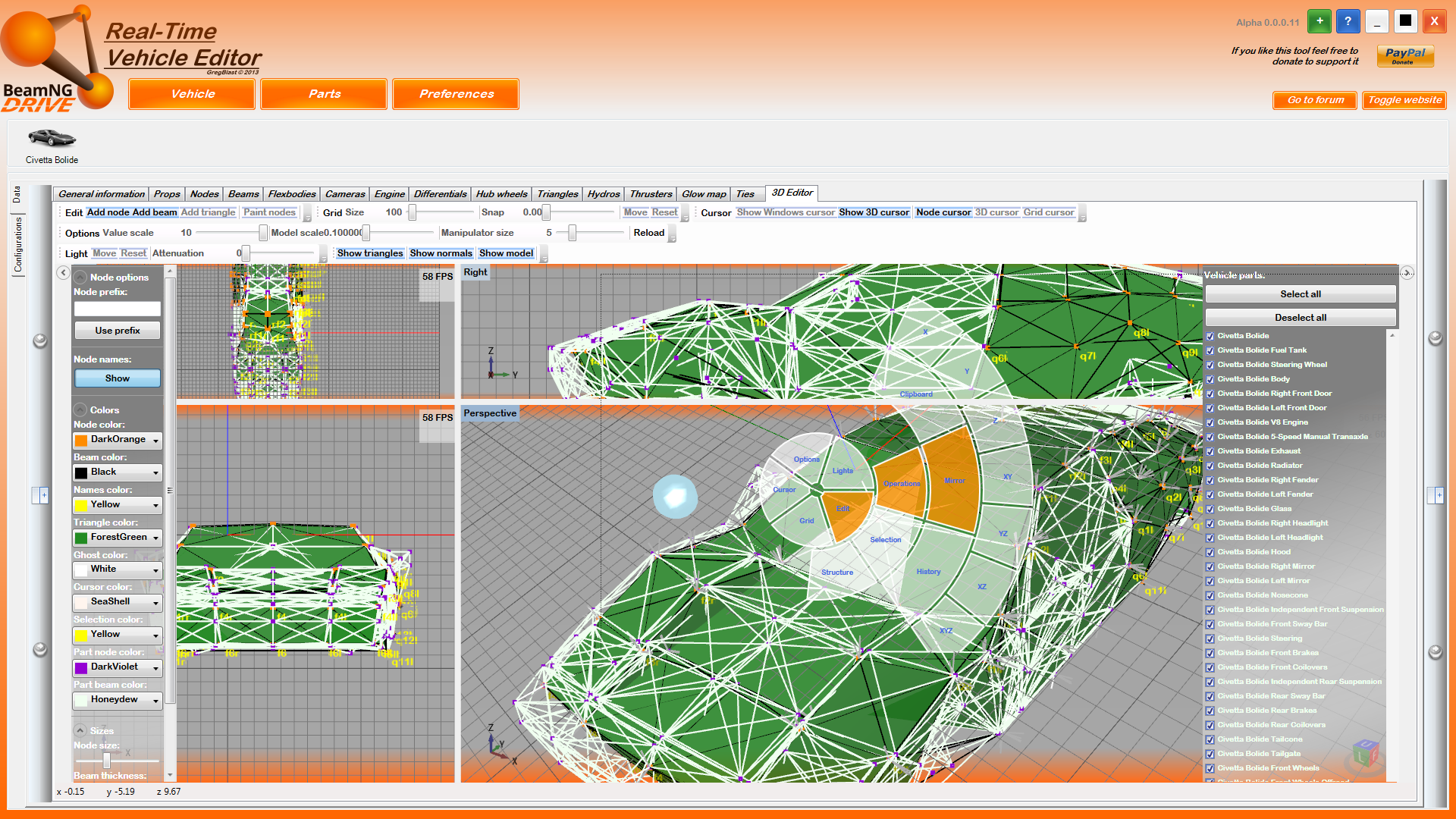The height and width of the screenshot is (819, 1456).
Task: Open help with the blue question mark button
Action: [1348, 21]
